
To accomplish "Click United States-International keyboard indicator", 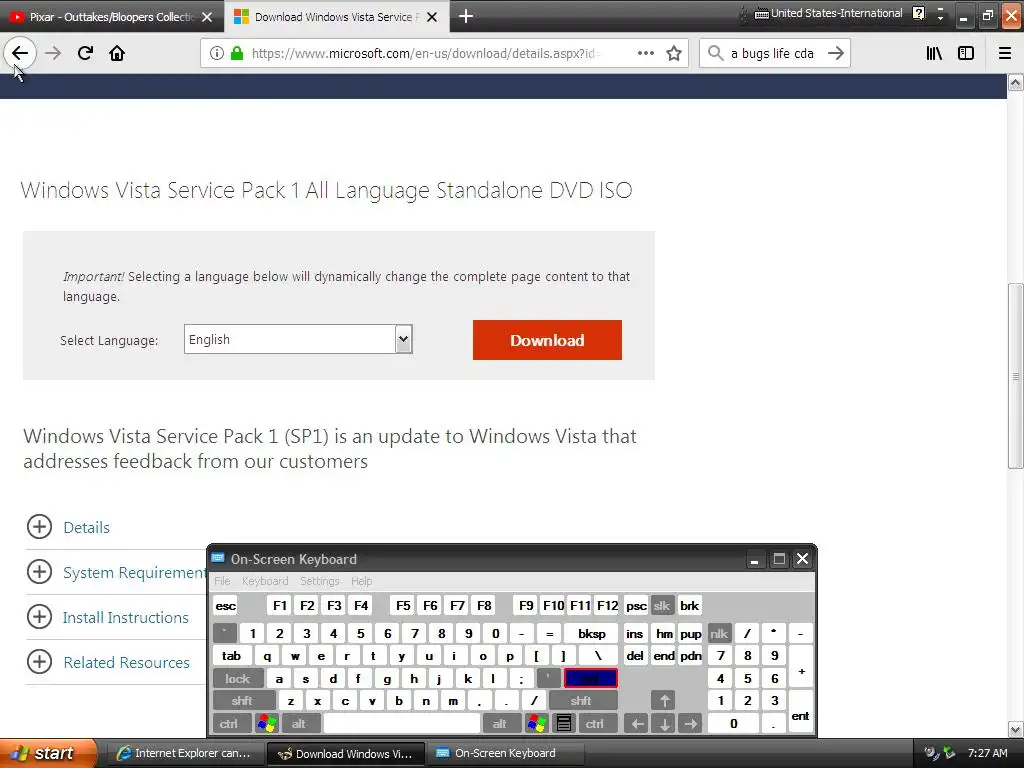I will (x=828, y=13).
